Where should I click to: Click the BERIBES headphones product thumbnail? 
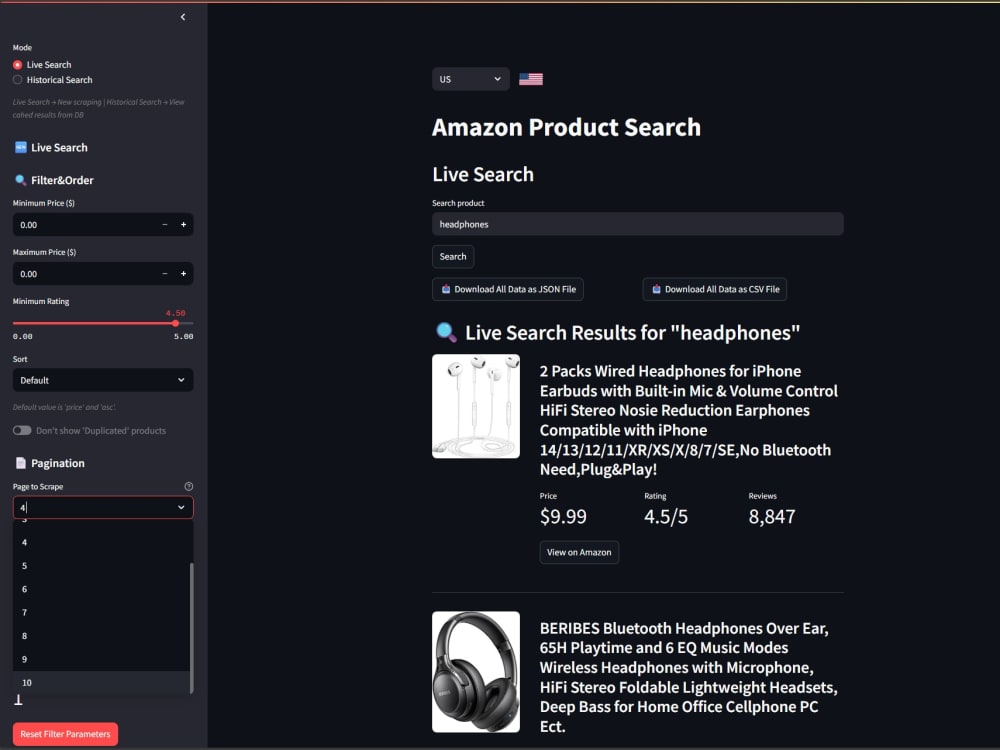(x=476, y=672)
